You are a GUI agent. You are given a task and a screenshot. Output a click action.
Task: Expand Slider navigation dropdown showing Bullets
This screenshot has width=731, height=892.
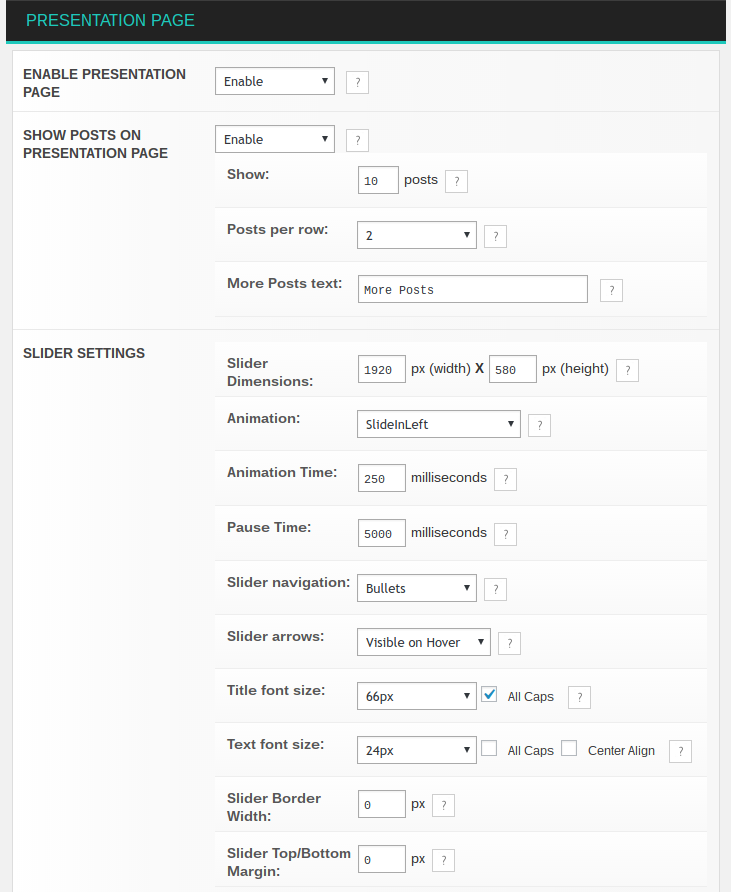tap(417, 588)
